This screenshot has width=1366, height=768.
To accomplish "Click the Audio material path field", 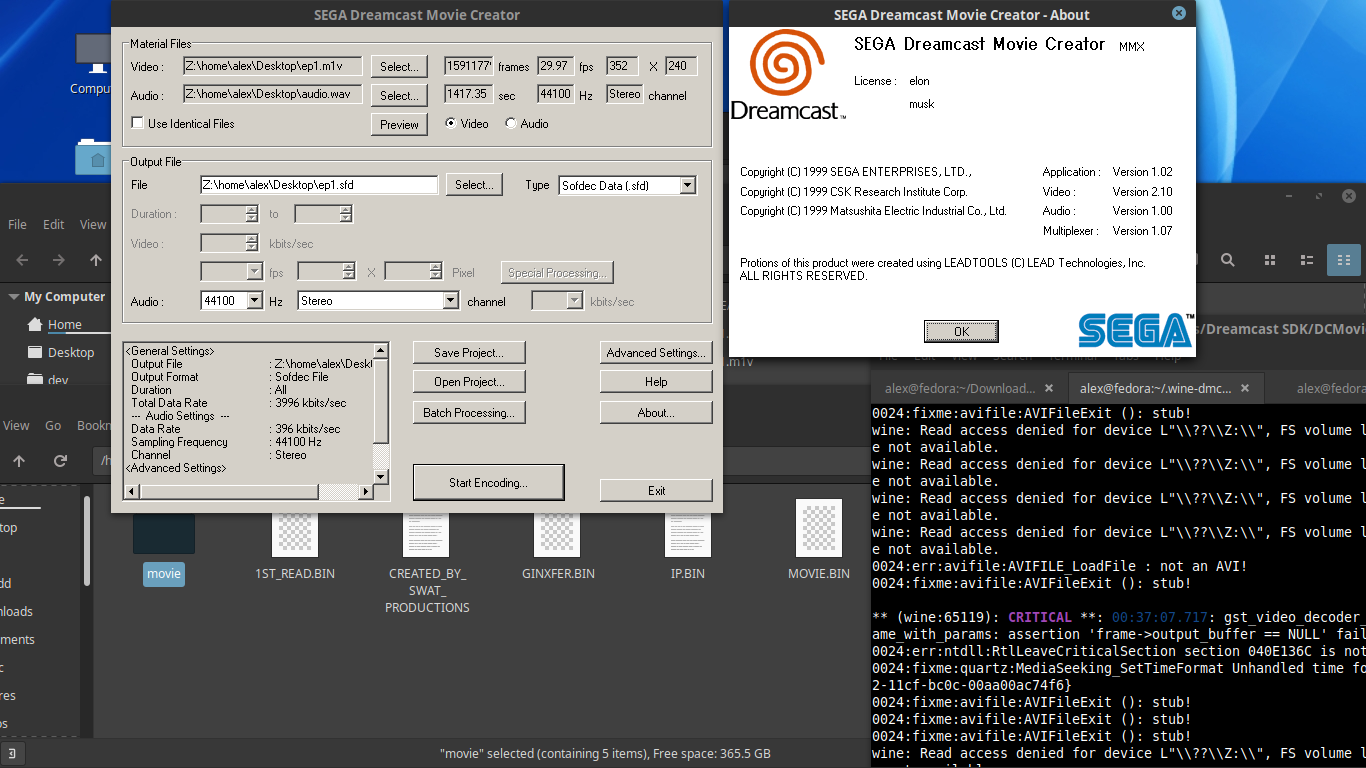I will click(273, 94).
